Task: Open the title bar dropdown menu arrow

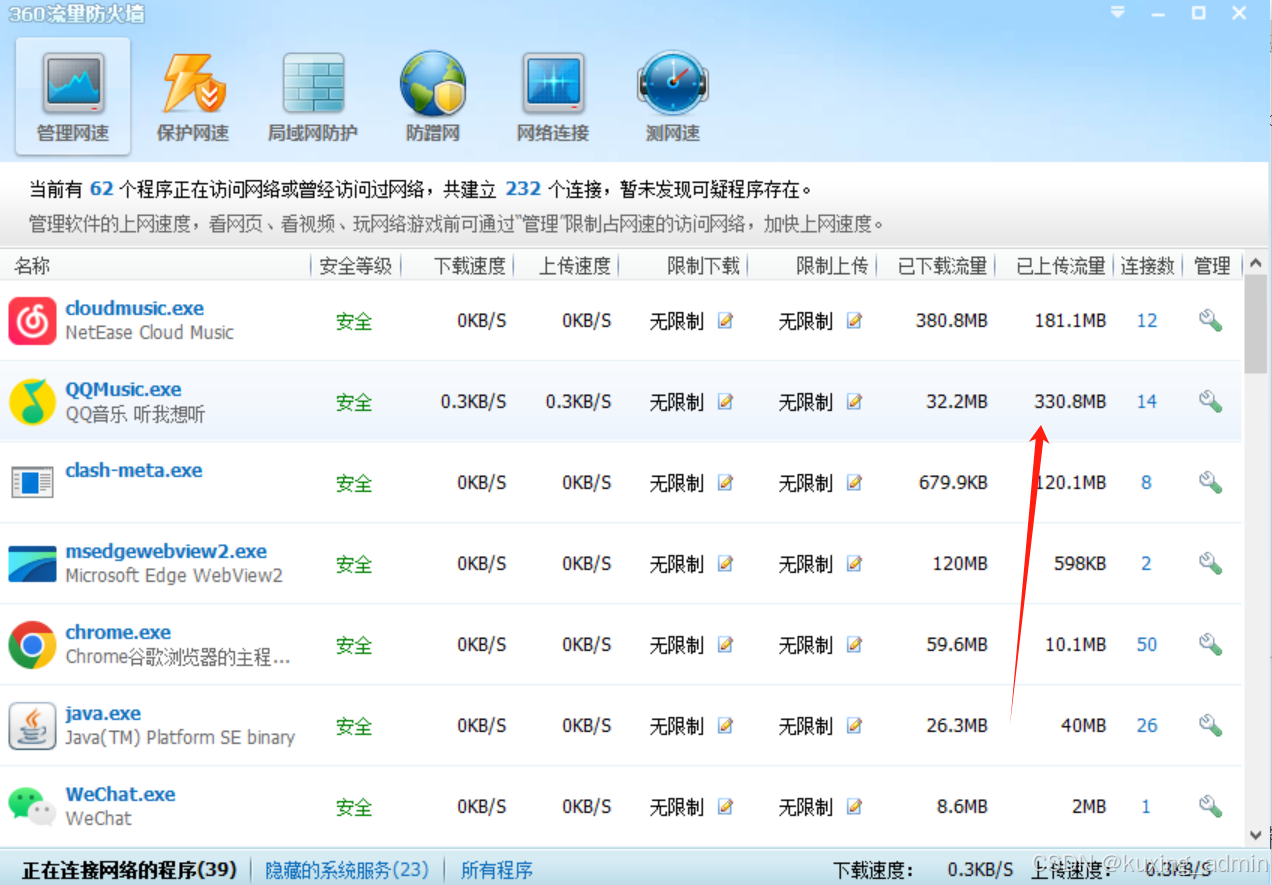Action: click(x=1118, y=13)
